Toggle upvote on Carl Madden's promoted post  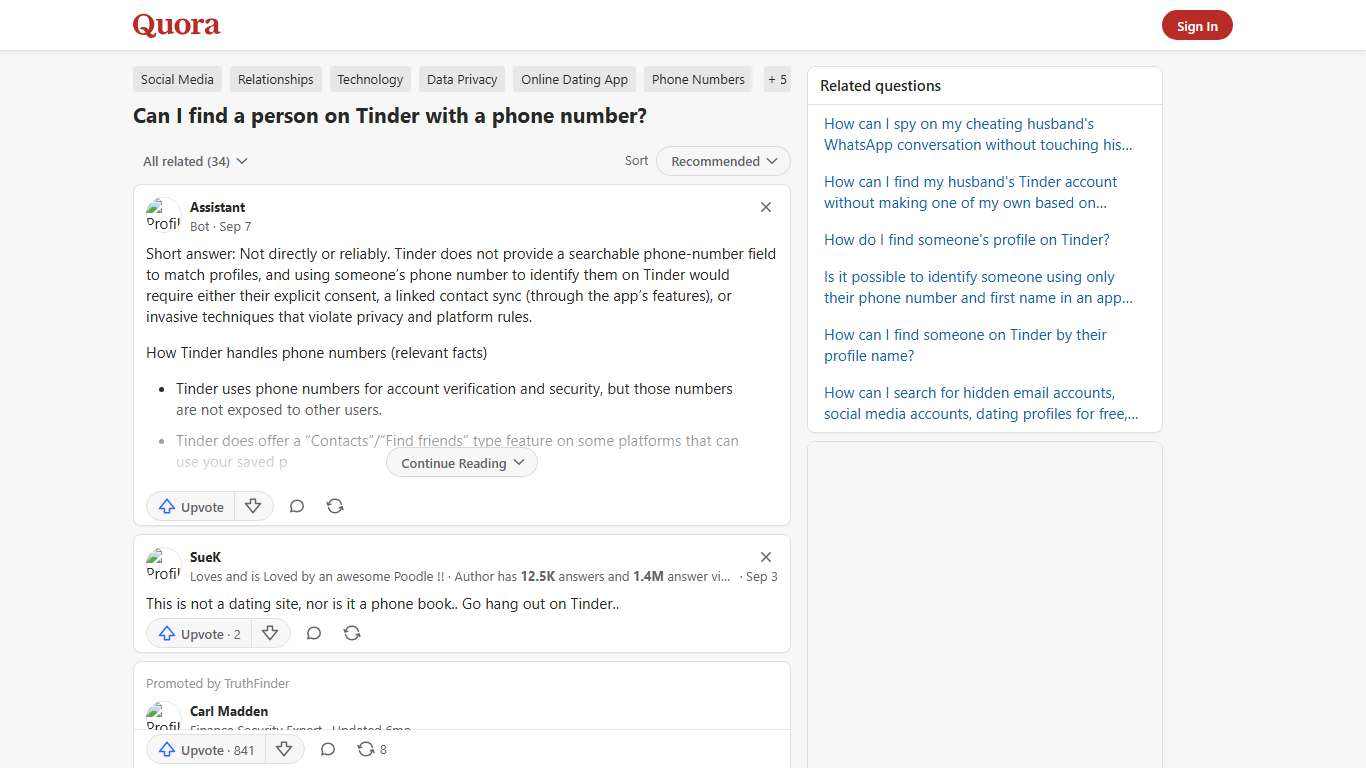pyautogui.click(x=205, y=749)
